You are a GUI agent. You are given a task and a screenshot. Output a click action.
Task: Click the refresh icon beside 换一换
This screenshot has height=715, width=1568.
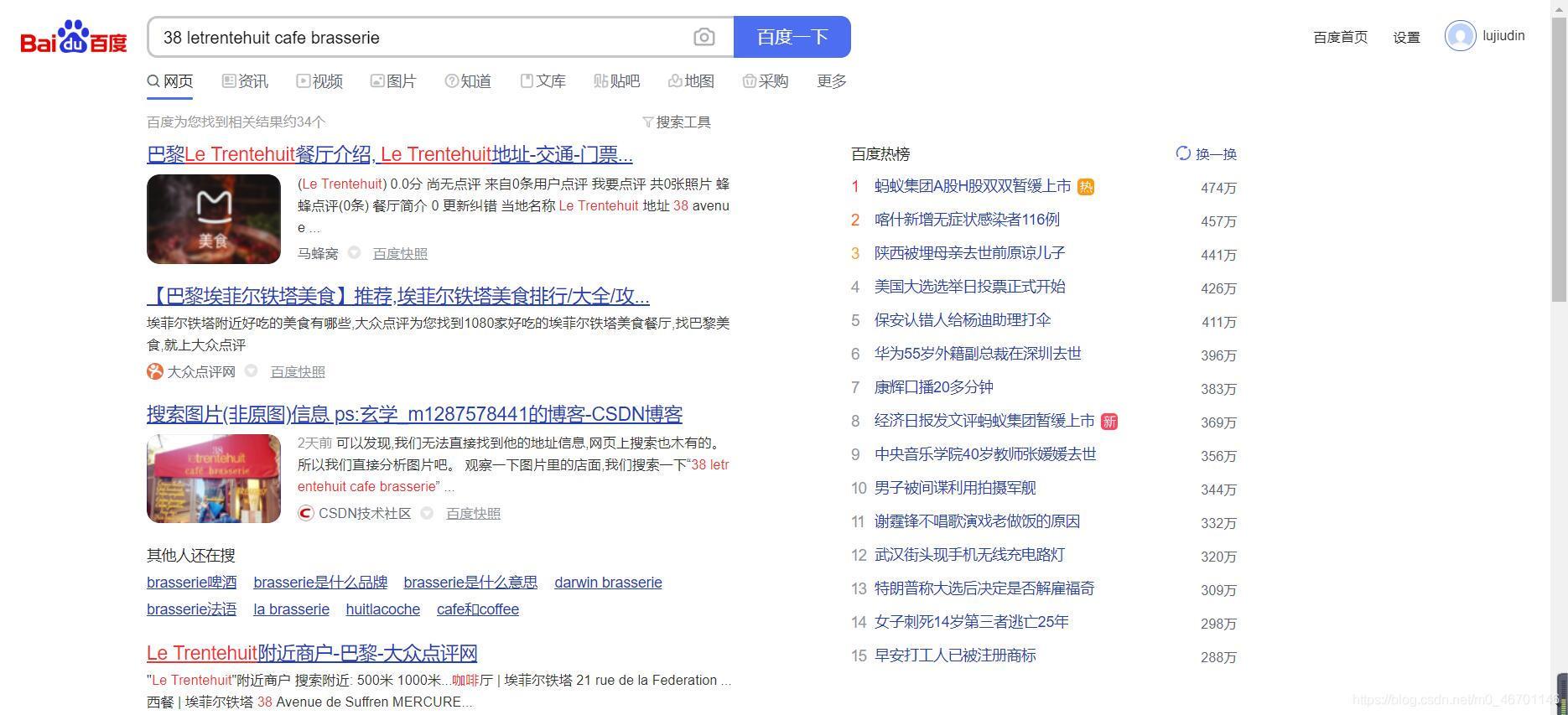[1183, 153]
